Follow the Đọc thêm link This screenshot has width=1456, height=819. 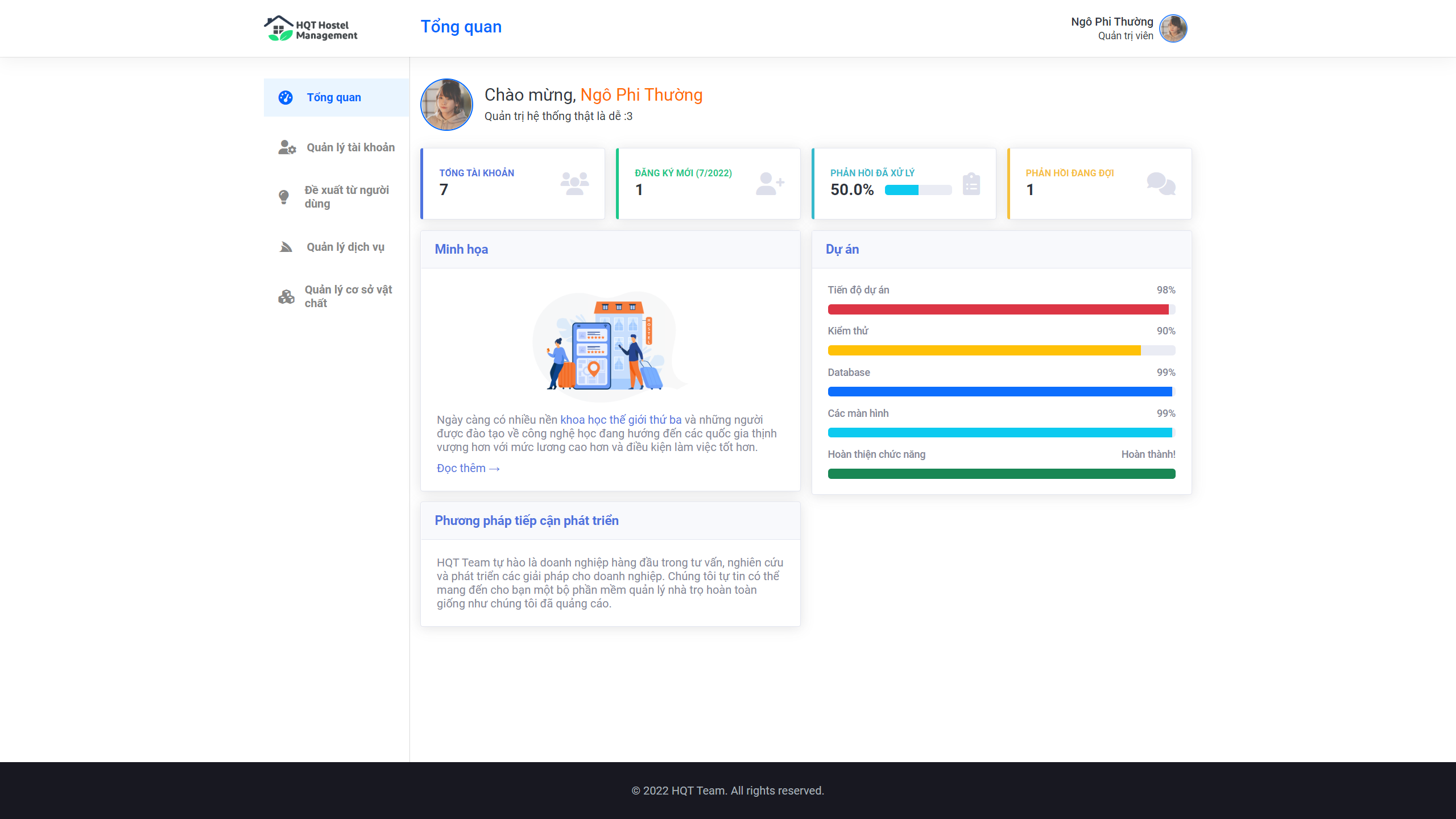tap(468, 468)
